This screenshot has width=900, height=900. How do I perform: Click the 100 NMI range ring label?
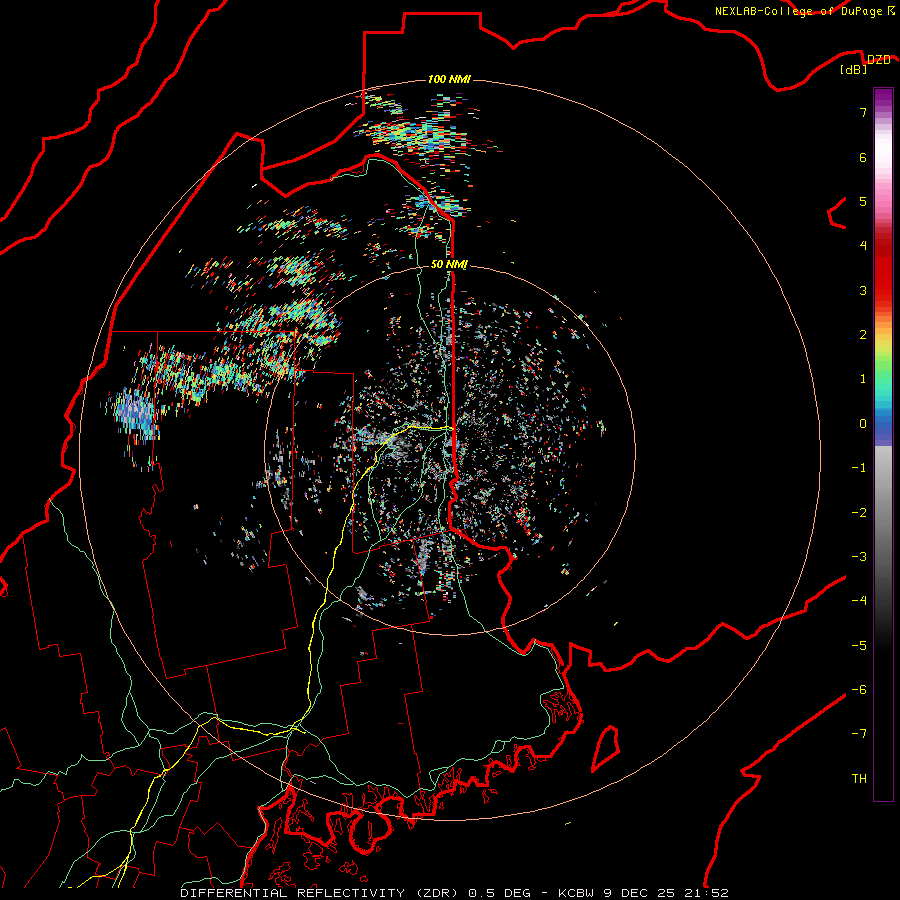coord(449,79)
